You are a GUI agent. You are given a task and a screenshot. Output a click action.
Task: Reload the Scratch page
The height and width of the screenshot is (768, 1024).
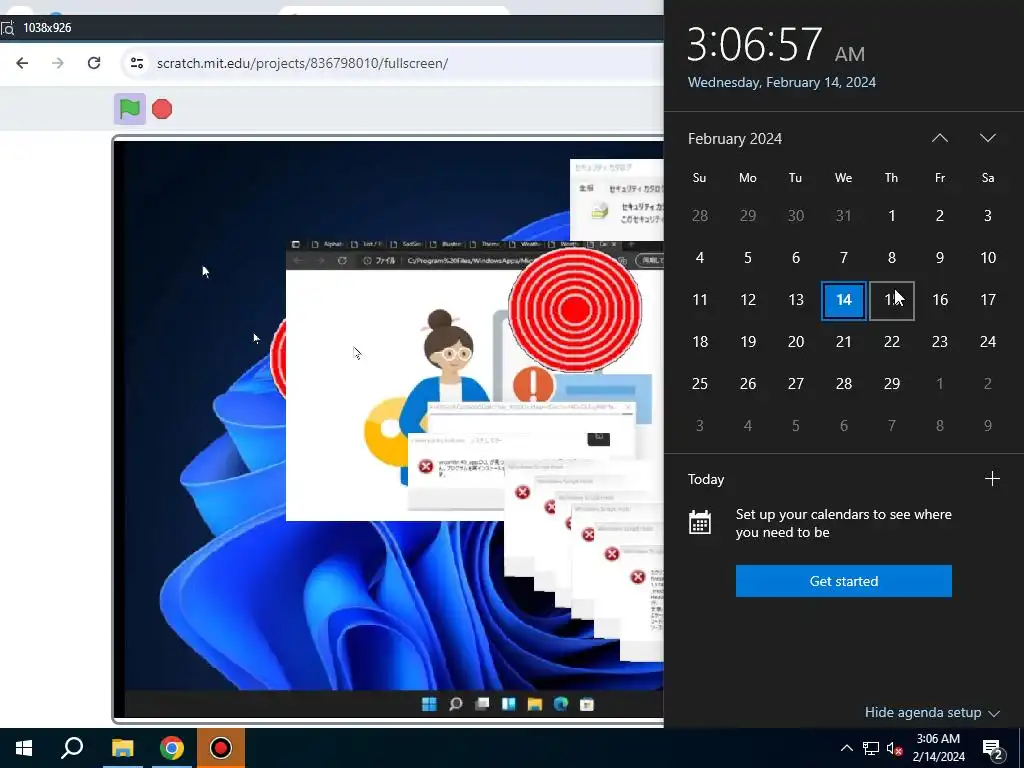coord(94,63)
